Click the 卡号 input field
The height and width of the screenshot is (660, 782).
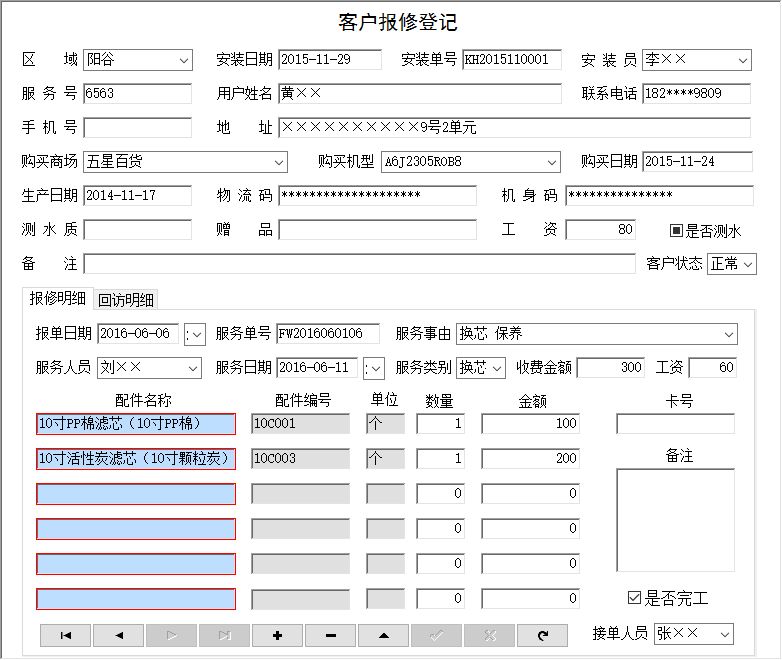point(675,424)
